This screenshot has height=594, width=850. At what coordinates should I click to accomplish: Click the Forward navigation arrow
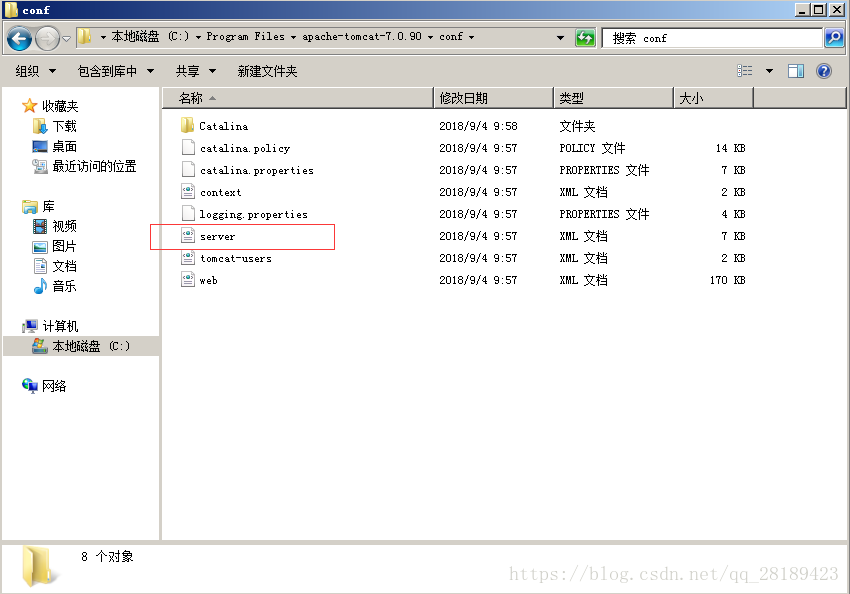(48, 38)
